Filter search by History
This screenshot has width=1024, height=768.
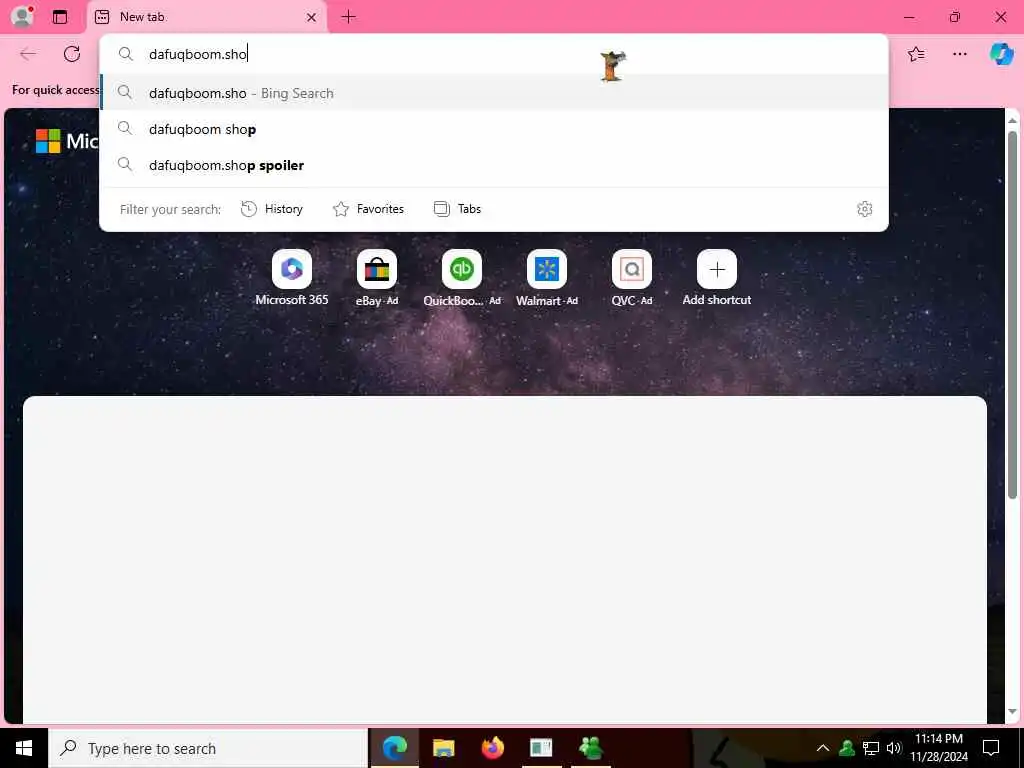[x=272, y=209]
